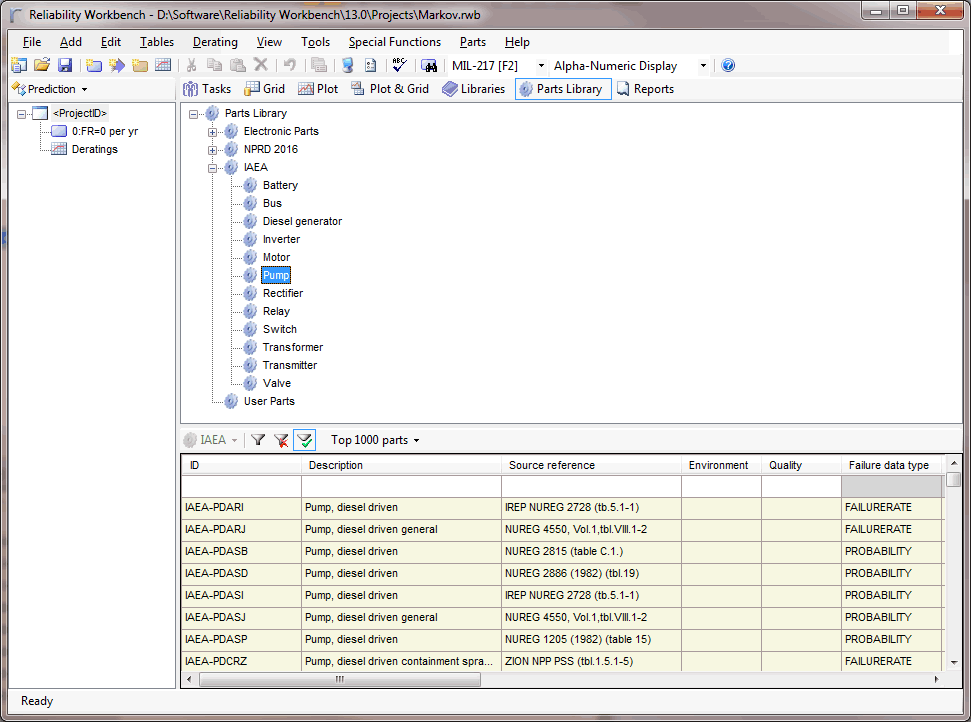This screenshot has height=722, width=971.
Task: Clear the filter using red X filter icon
Action: coord(280,439)
